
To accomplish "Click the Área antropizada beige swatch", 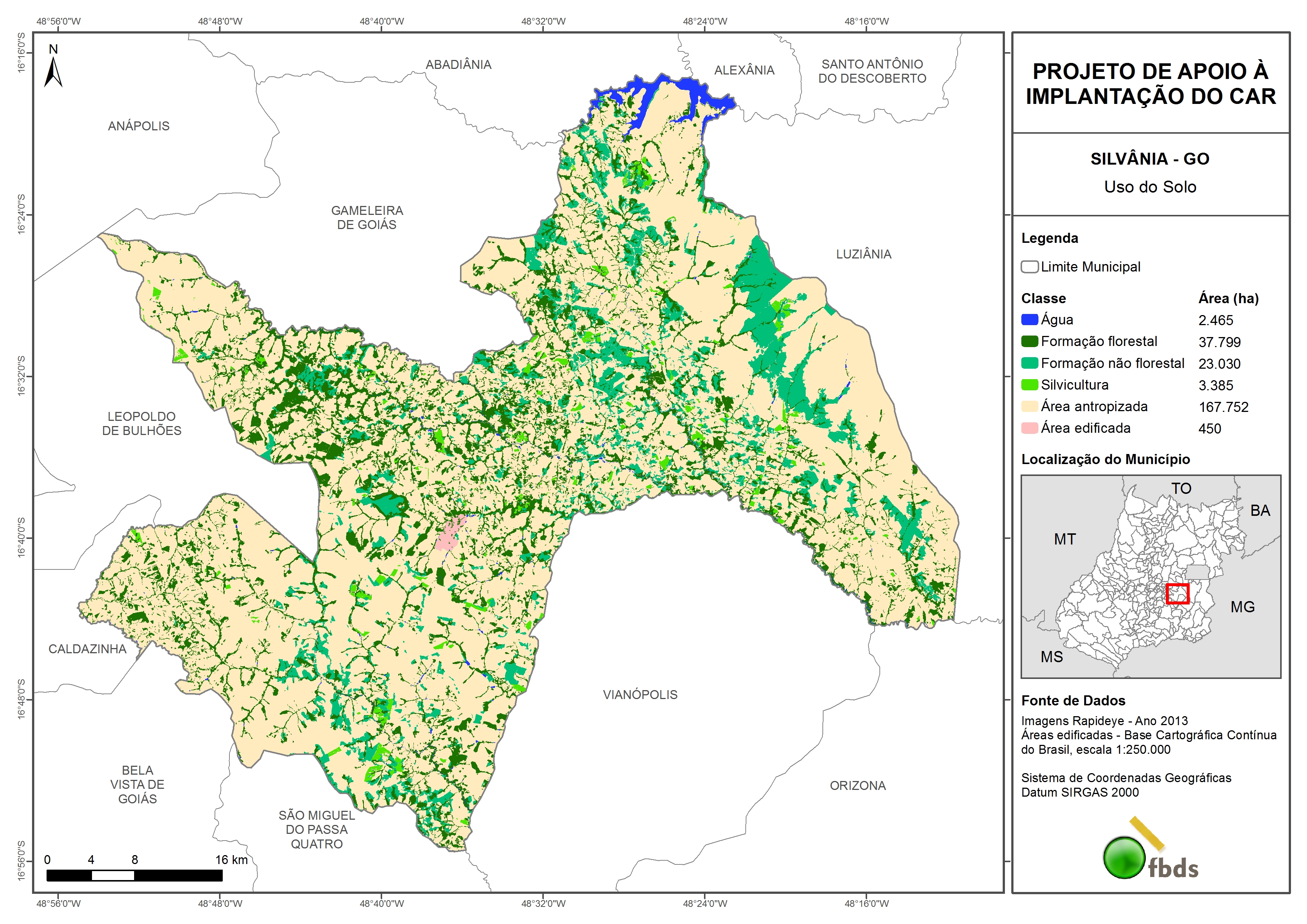I will (1029, 406).
